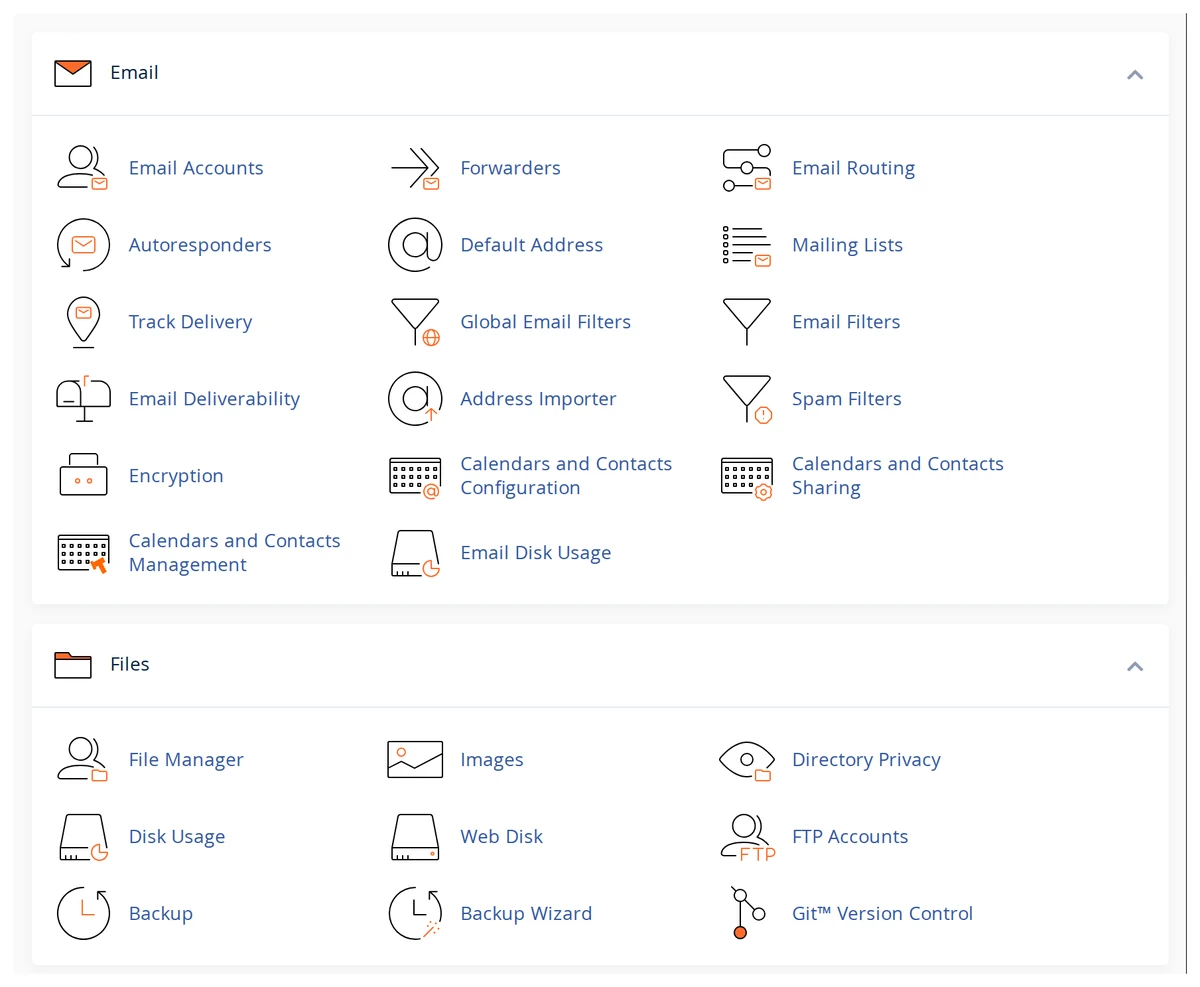Open the Mailing Lists link
This screenshot has width=1200, height=987.
tap(847, 245)
